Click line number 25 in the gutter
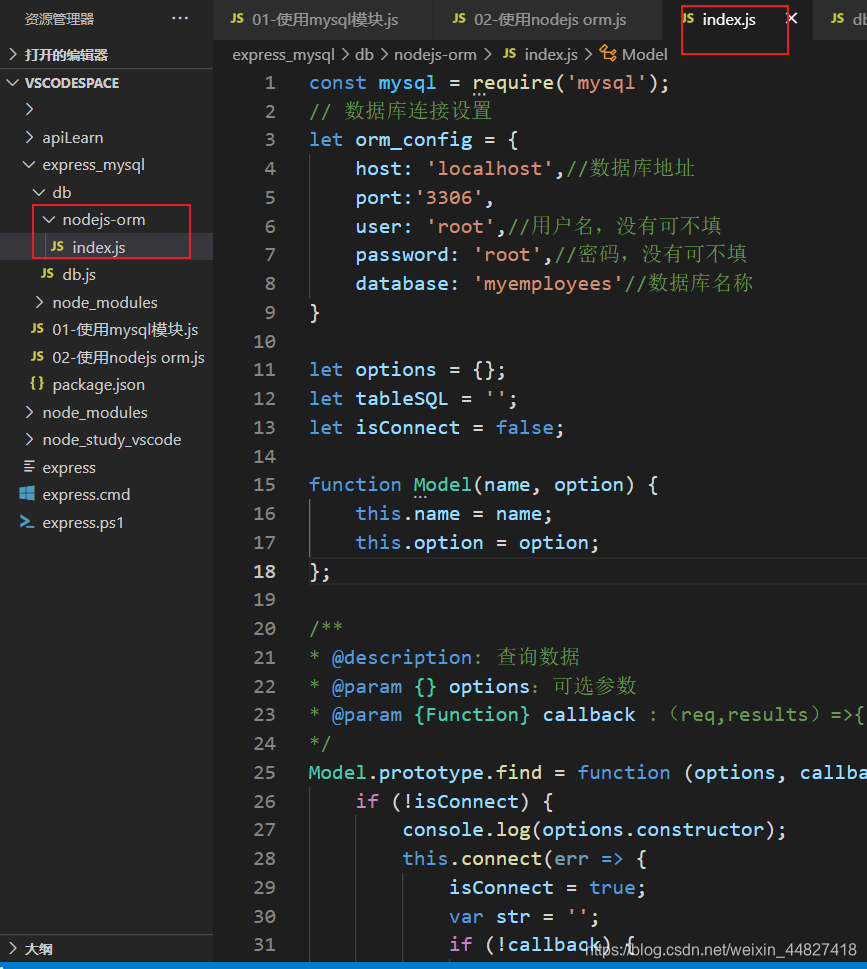This screenshot has height=969, width=867. pyautogui.click(x=264, y=772)
